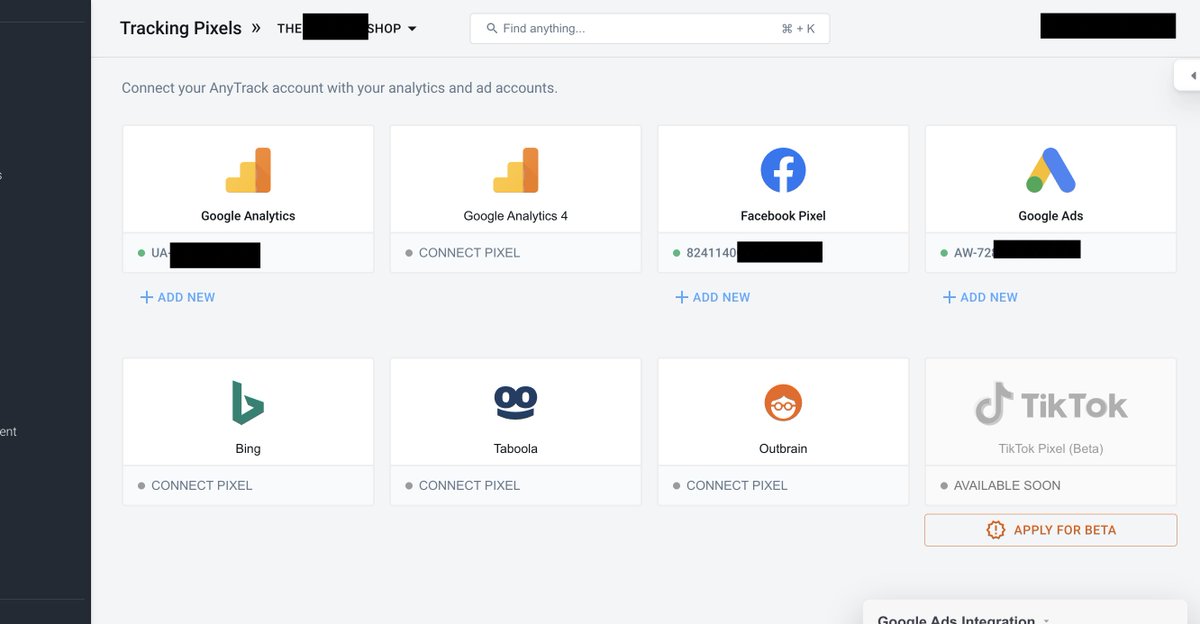Add new Google Ads connection

tap(980, 297)
